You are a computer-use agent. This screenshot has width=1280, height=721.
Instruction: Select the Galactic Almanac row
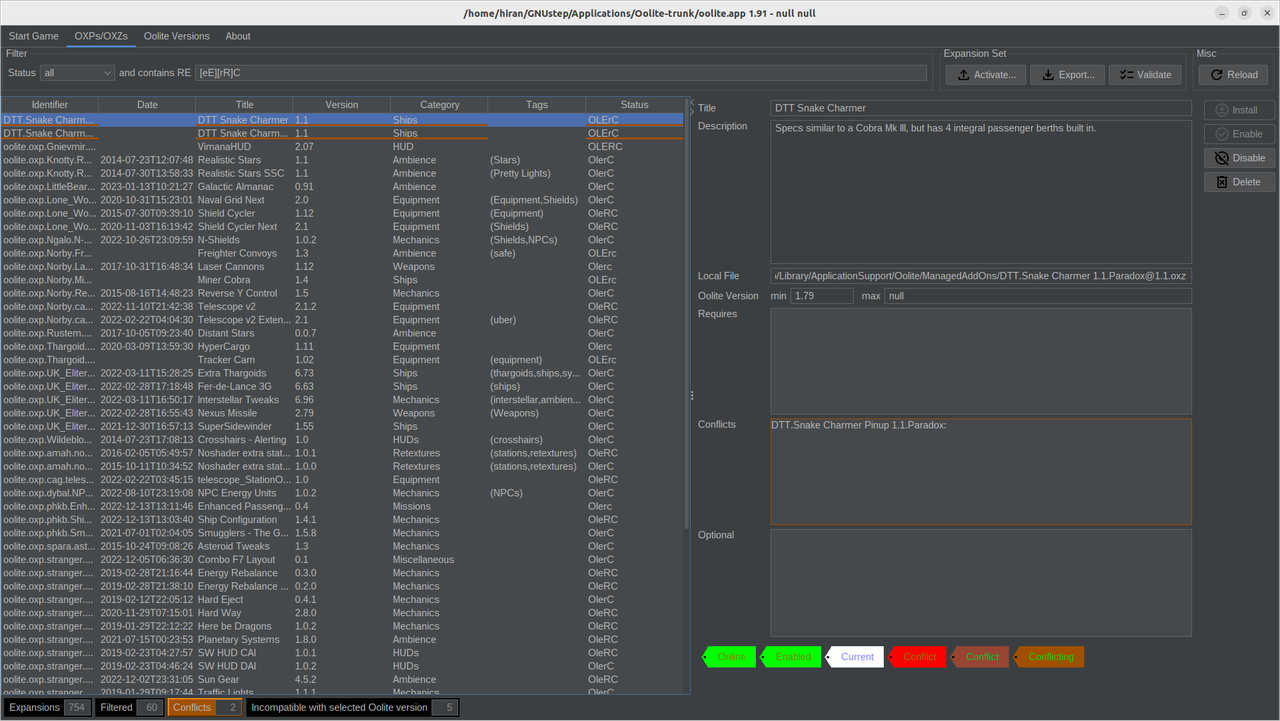(342, 187)
